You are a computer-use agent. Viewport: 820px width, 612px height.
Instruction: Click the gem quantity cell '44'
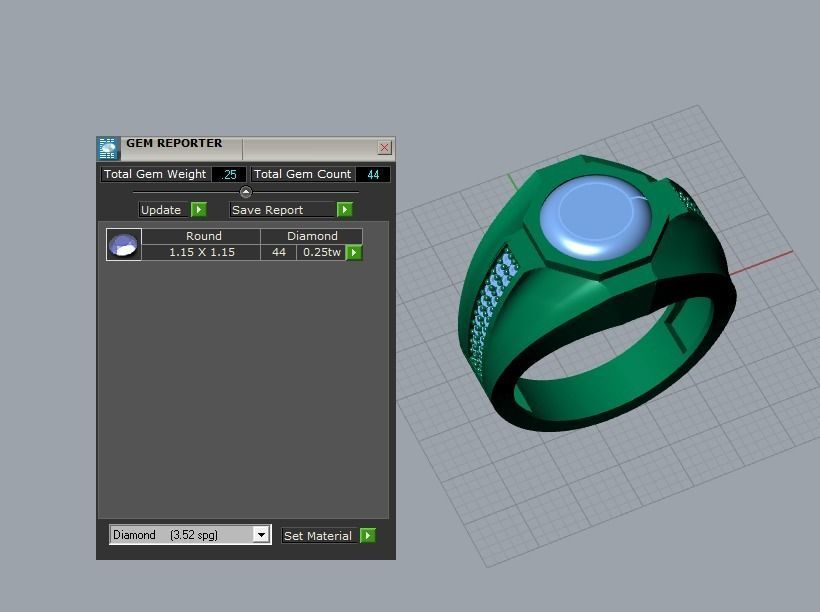279,252
